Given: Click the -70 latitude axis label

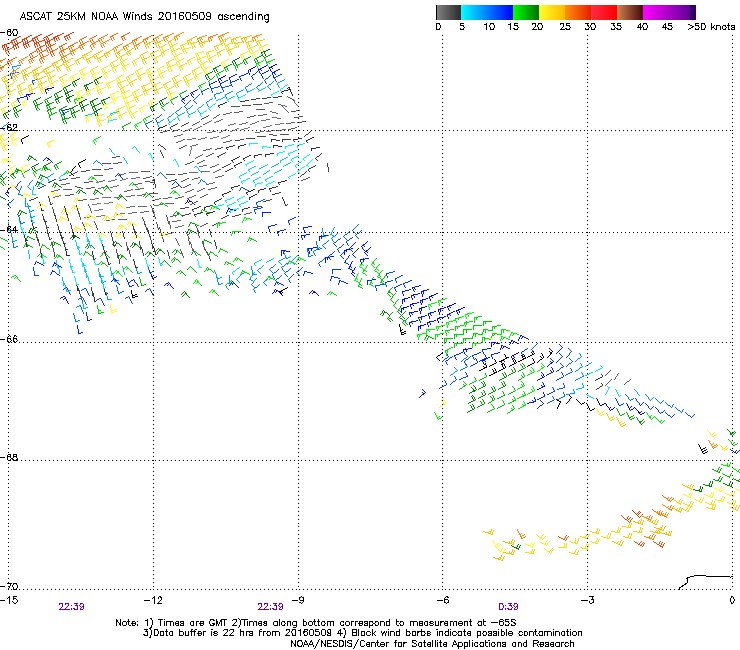Looking at the screenshot, I should click(x=9, y=586).
